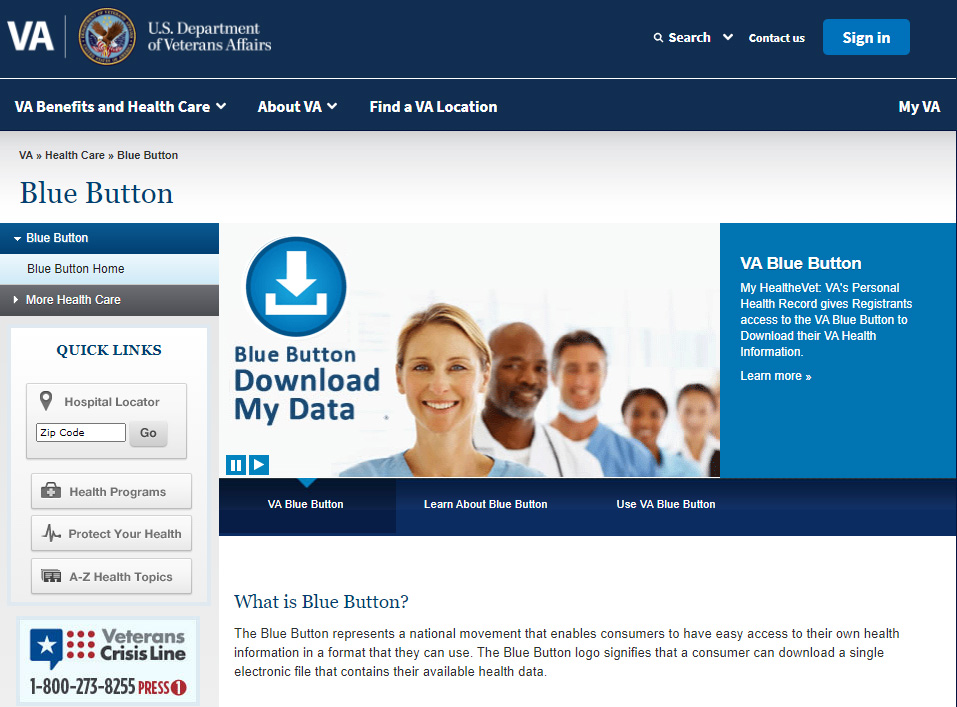Click What is Blue Button? heading
The width and height of the screenshot is (957, 707).
click(x=321, y=601)
